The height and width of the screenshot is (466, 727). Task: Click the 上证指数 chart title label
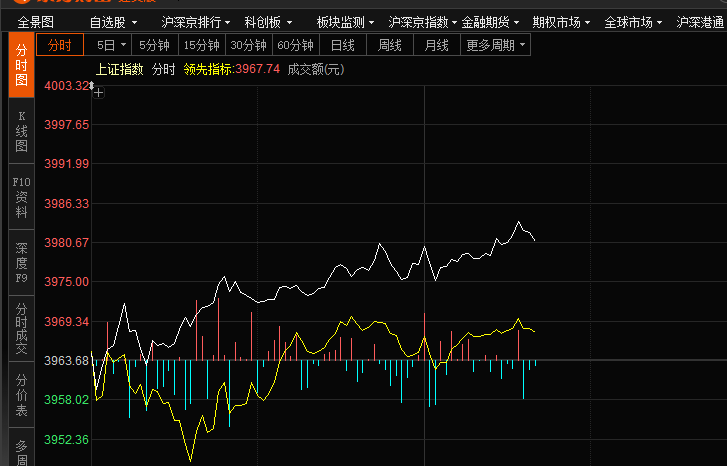(x=119, y=69)
